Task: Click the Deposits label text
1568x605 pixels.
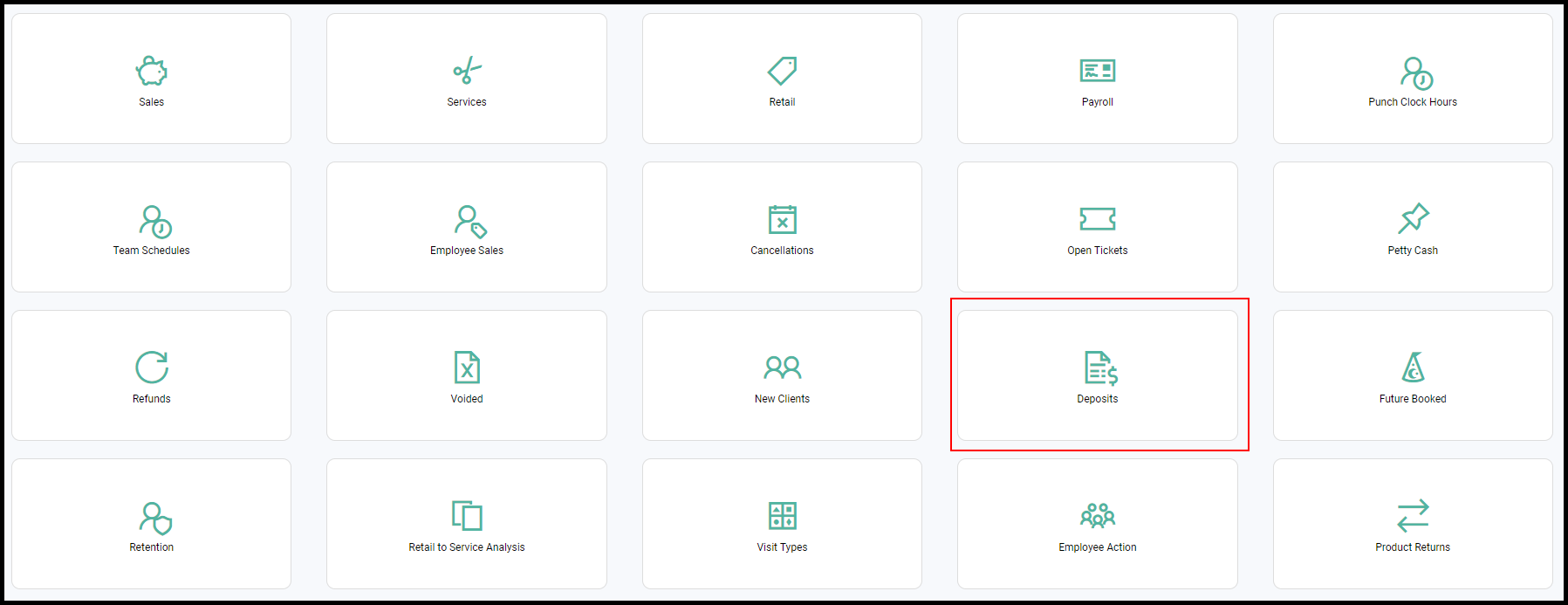Action: 1098,399
